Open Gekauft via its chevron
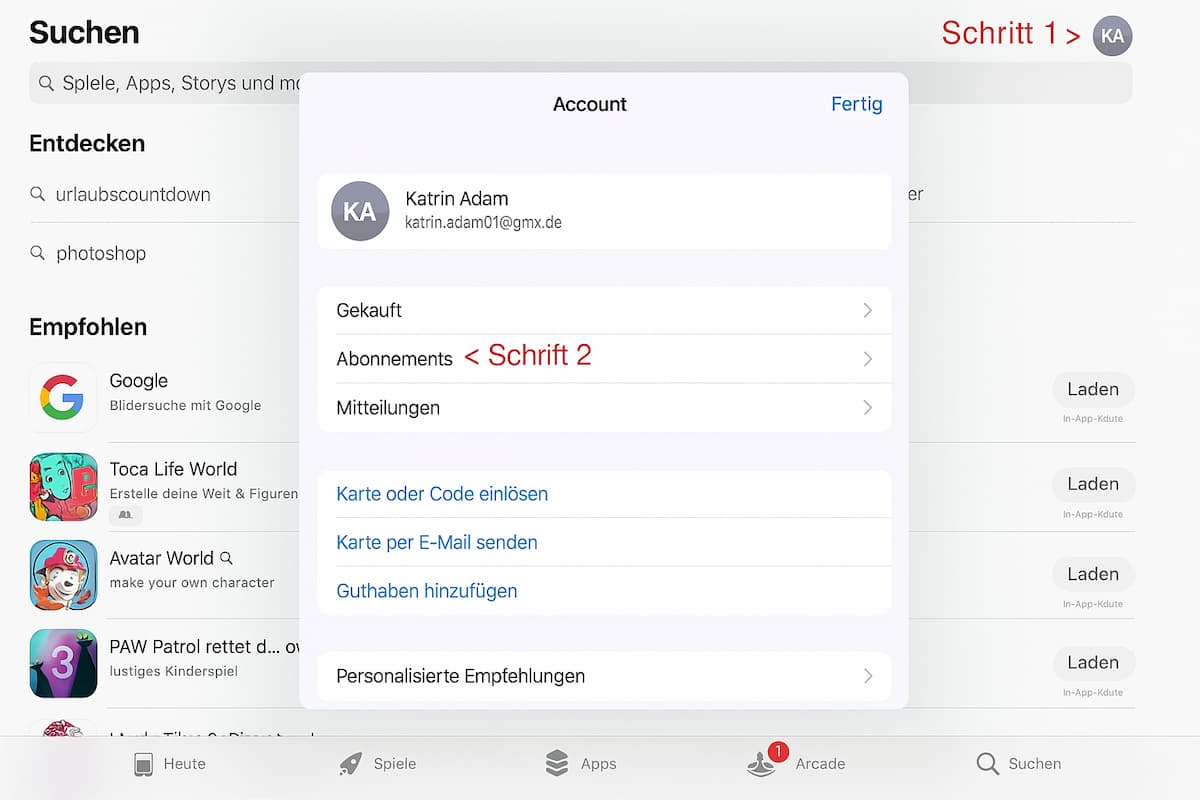Screen dimensions: 1200x800 pos(867,310)
